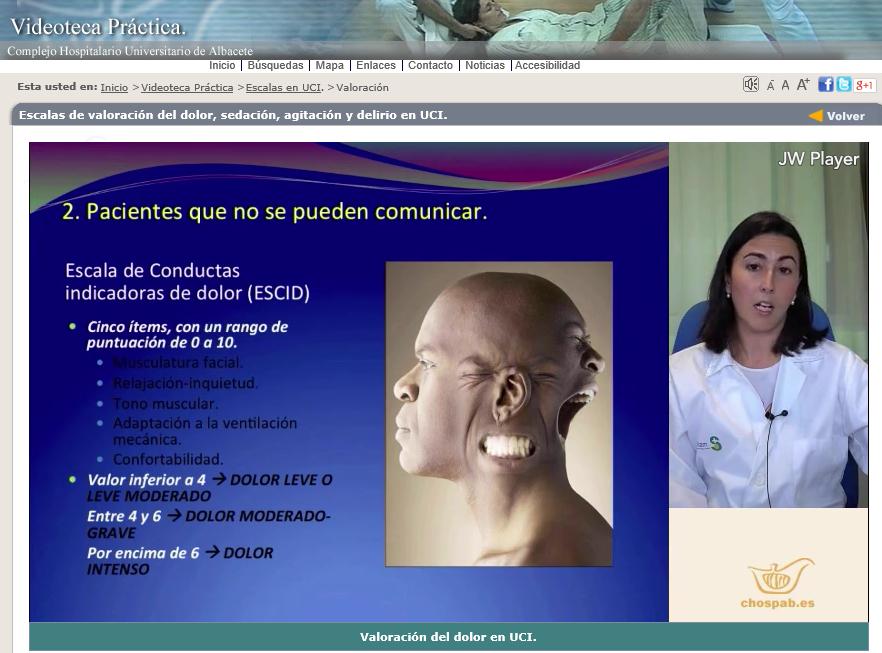Share the page on Twitter
Image resolution: width=882 pixels, height=653 pixels.
click(844, 85)
